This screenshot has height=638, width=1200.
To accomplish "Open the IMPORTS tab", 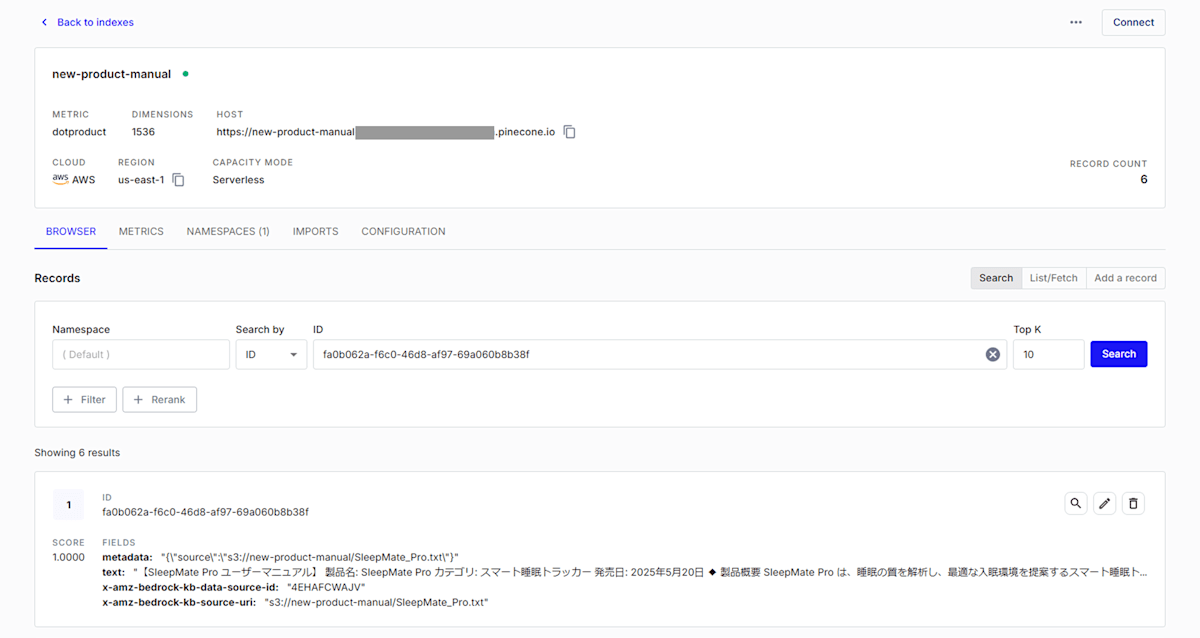I will (x=315, y=231).
